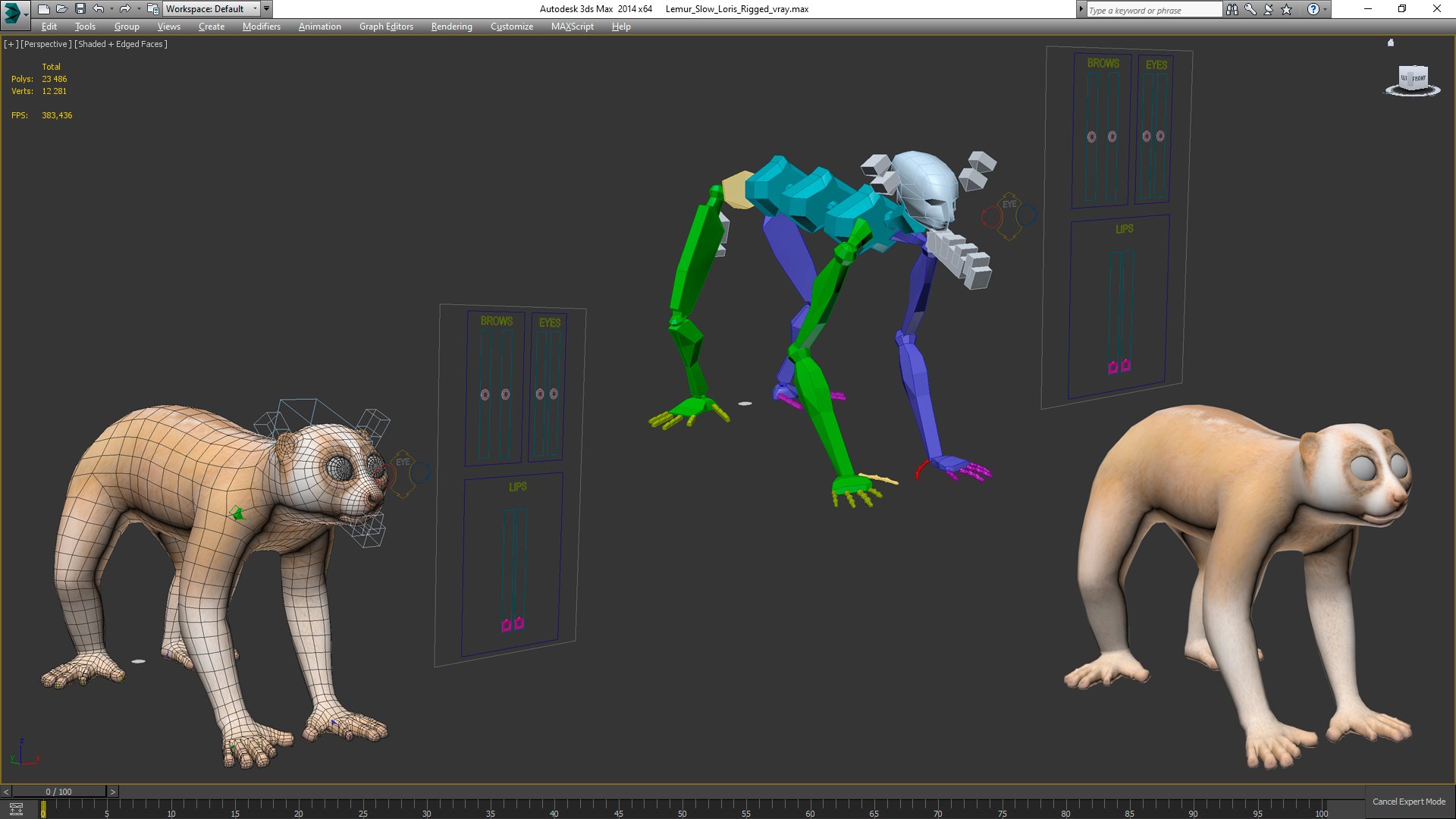Step time slider forward with right arrow
The width and height of the screenshot is (1456, 819).
(x=113, y=792)
